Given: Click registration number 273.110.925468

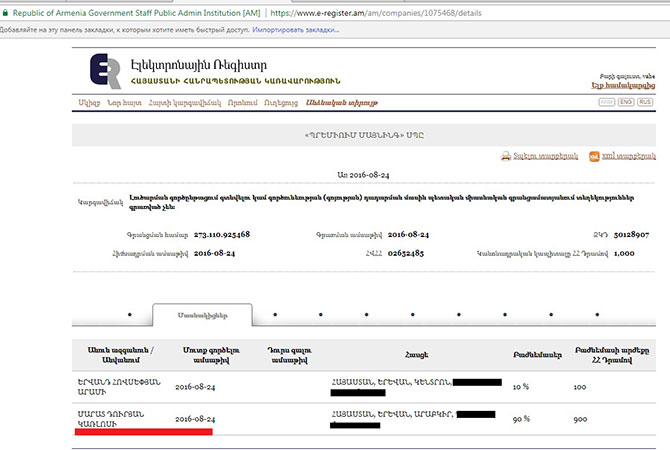Looking at the screenshot, I should 222,235.
